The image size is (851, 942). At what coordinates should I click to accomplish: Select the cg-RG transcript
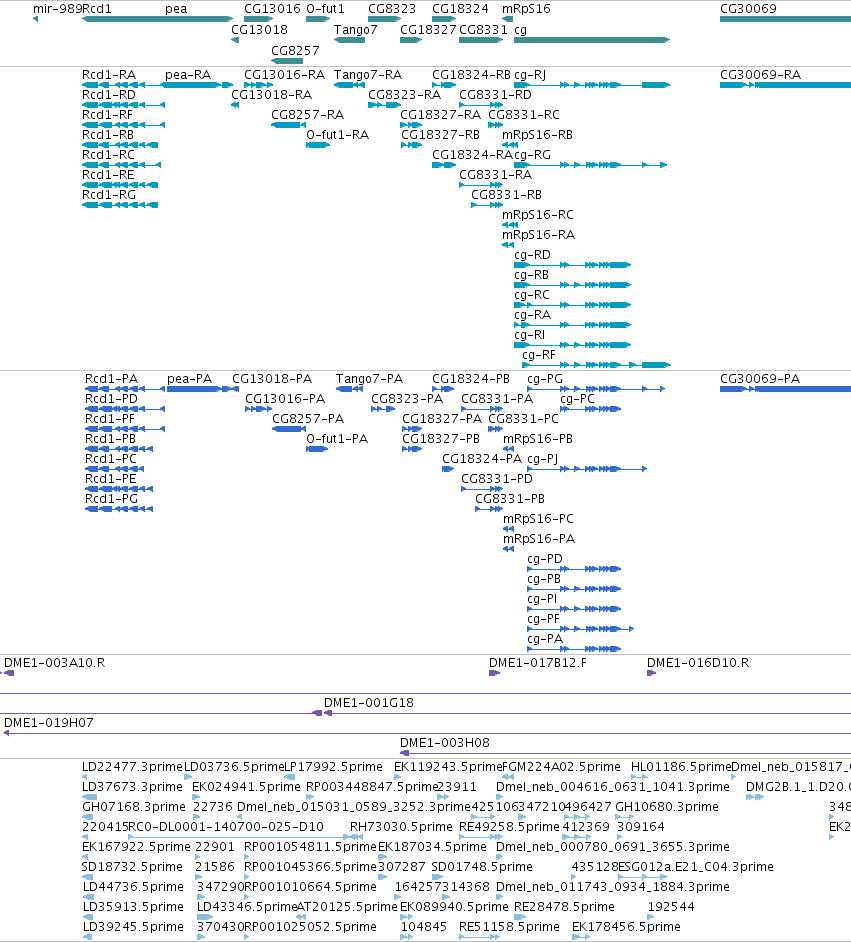(x=590, y=165)
